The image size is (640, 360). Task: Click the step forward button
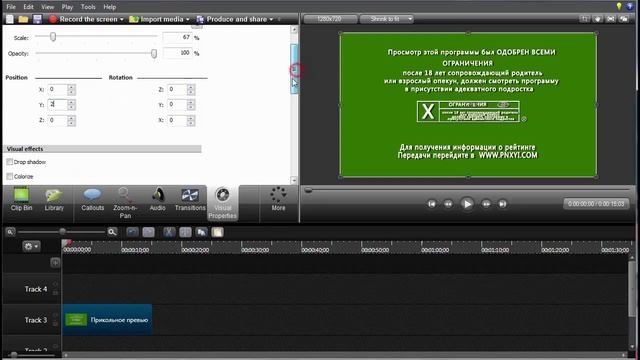[486, 204]
